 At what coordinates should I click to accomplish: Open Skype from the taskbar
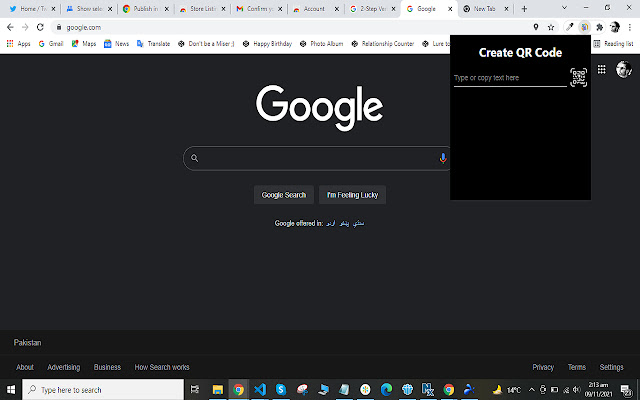281,389
